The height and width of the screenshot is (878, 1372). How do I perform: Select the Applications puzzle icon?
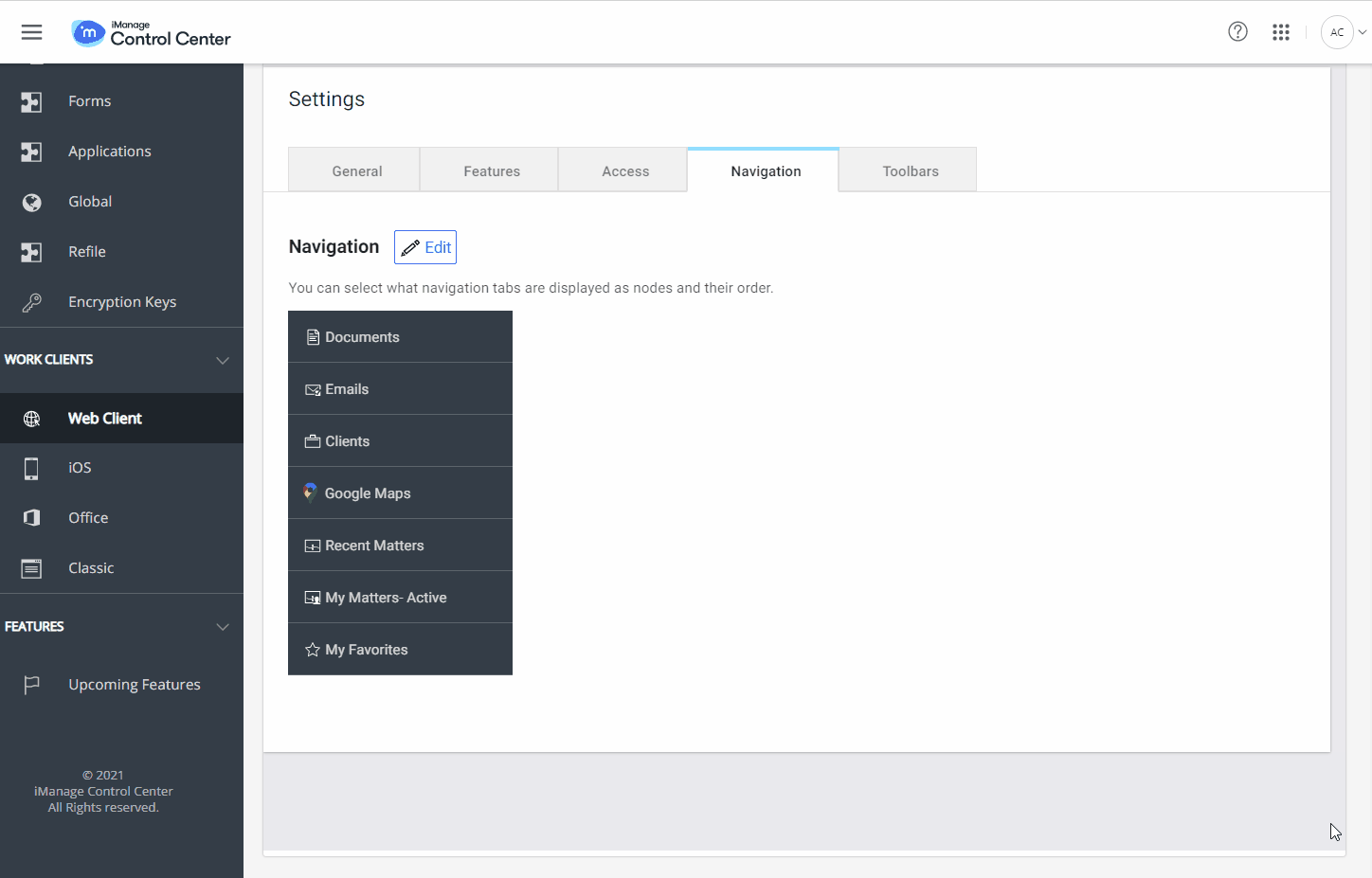point(31,151)
